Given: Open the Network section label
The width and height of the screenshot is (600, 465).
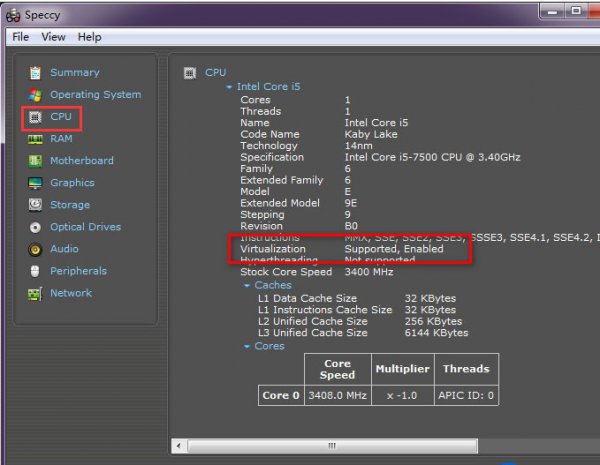Looking at the screenshot, I should tap(71, 293).
